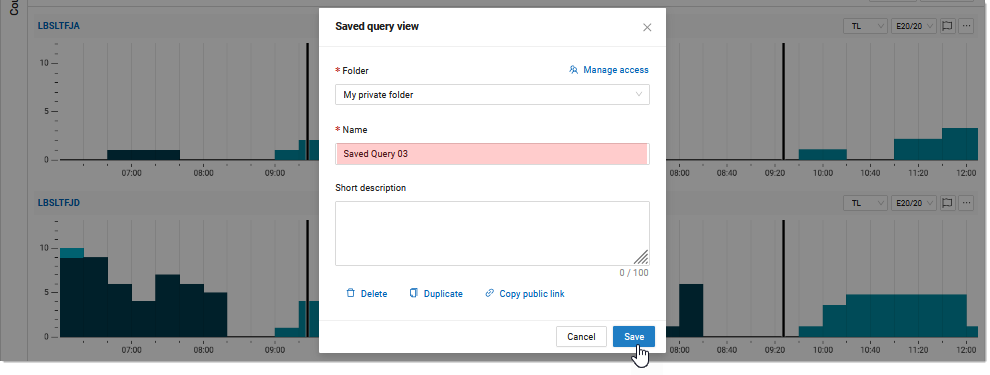Delete this saved query view
The height and width of the screenshot is (375, 990).
pos(366,294)
